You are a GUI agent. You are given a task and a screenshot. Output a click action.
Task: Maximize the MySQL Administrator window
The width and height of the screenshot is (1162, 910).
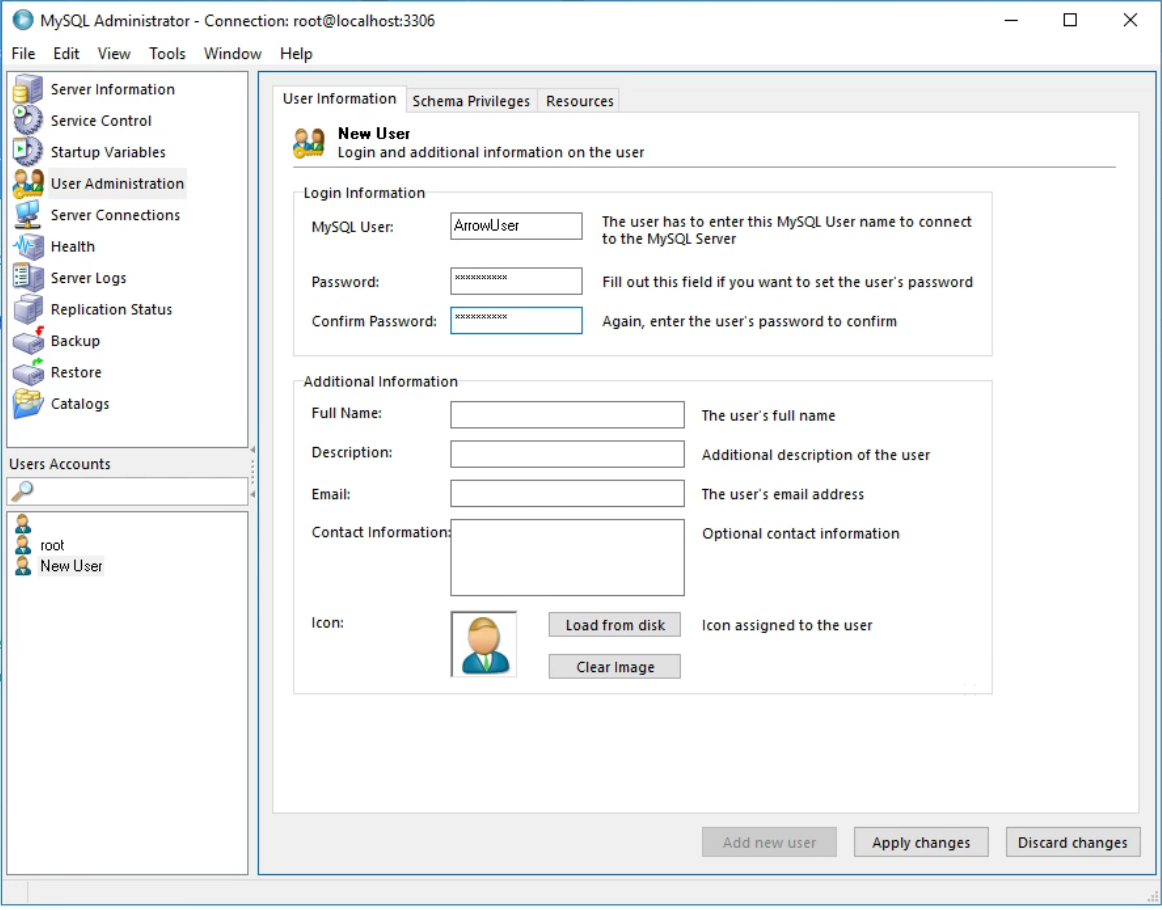coord(1070,20)
